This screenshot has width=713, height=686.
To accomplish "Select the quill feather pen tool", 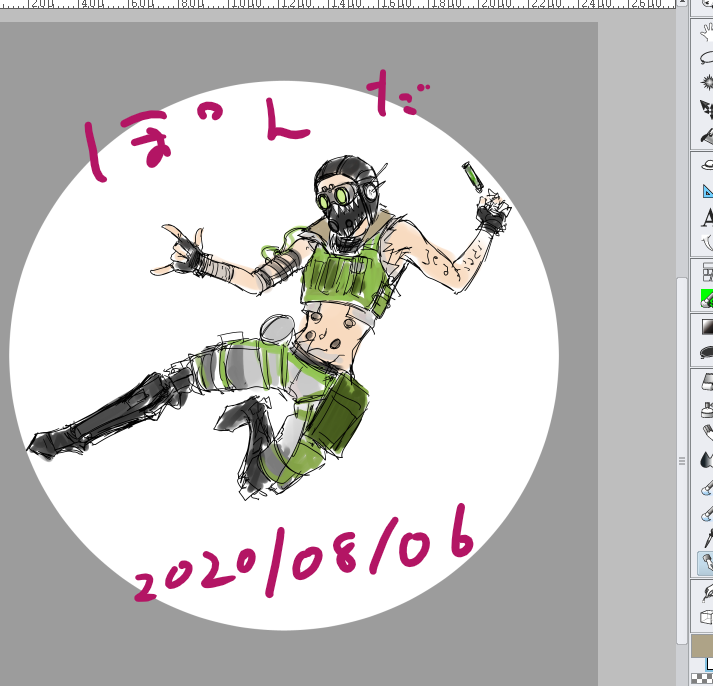I will click(708, 593).
